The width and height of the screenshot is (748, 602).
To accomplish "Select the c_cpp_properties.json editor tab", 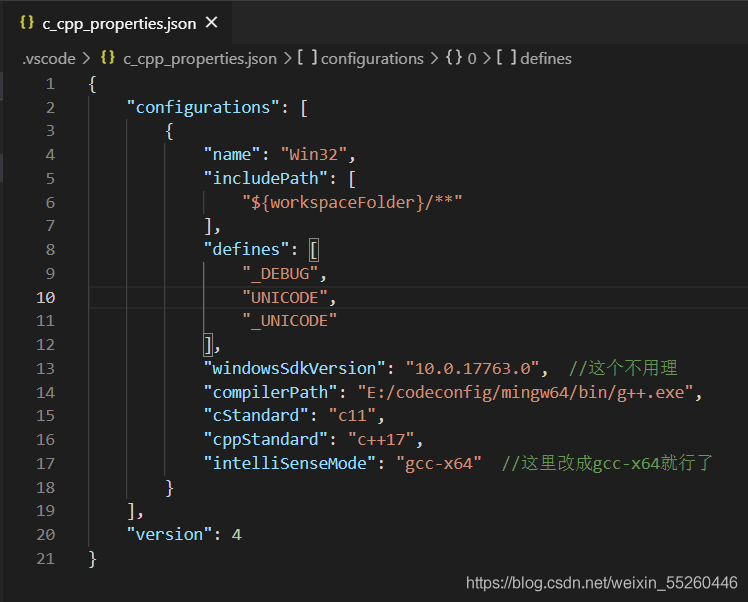I will click(x=118, y=23).
